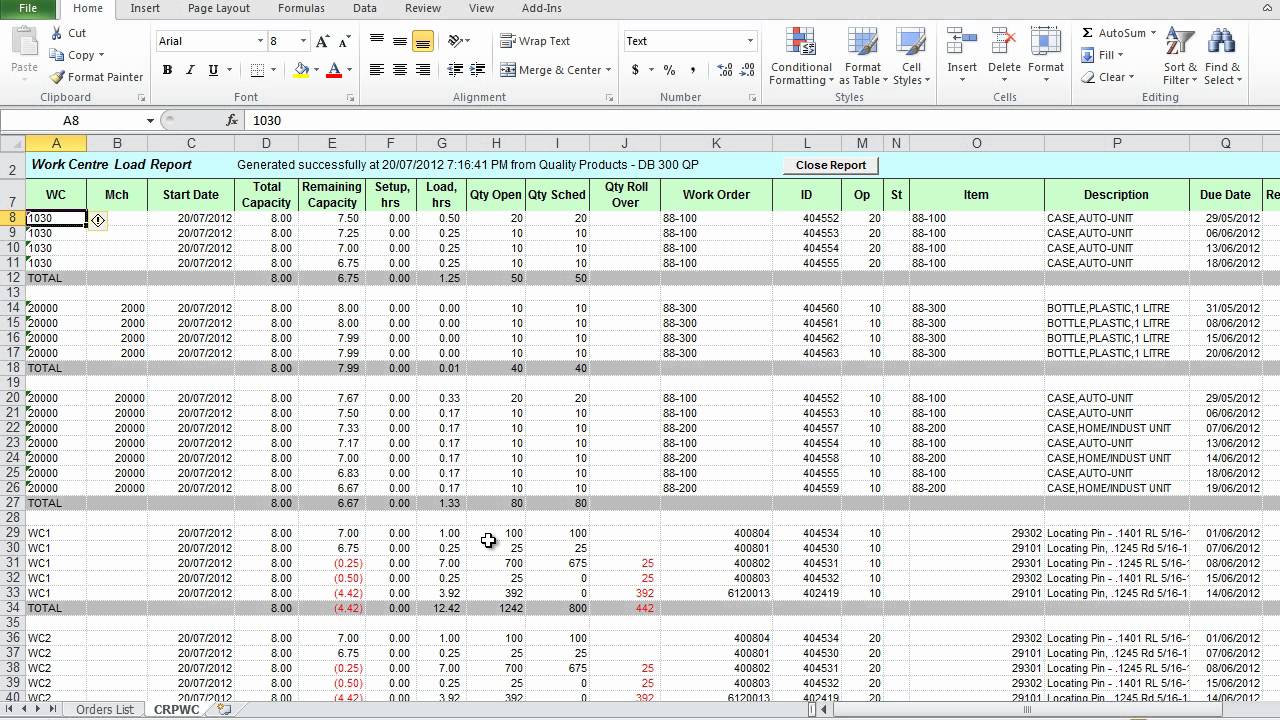1280x720 pixels.
Task: Align text right
Action: (423, 70)
